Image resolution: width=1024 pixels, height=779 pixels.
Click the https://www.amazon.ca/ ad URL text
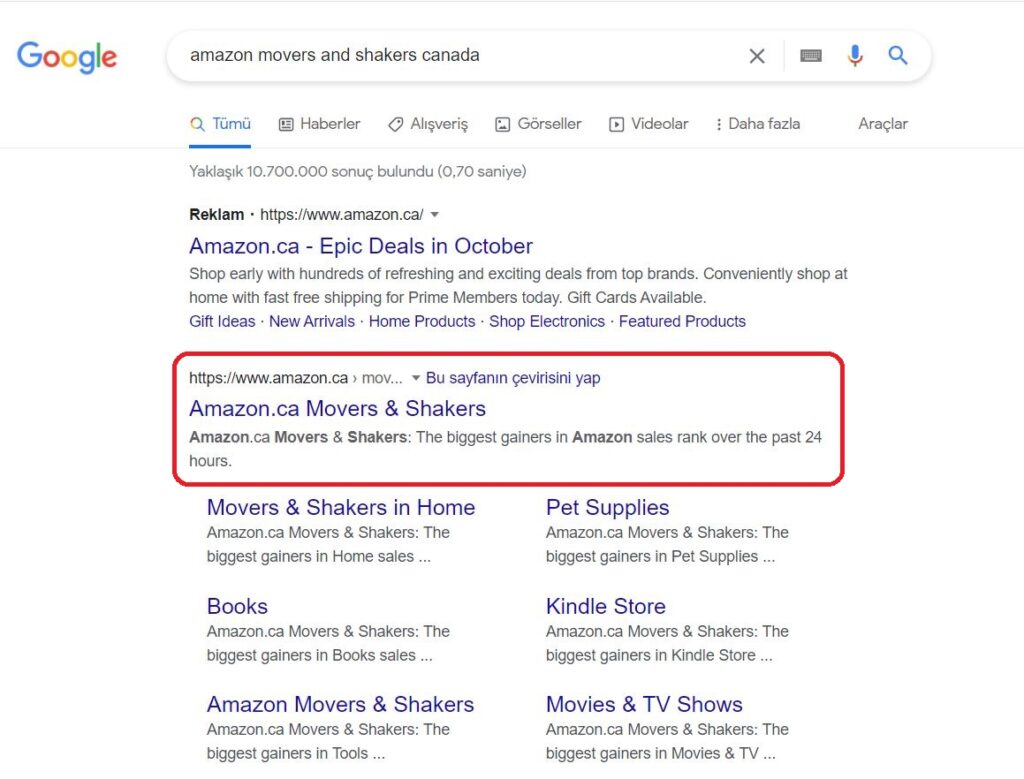point(342,215)
